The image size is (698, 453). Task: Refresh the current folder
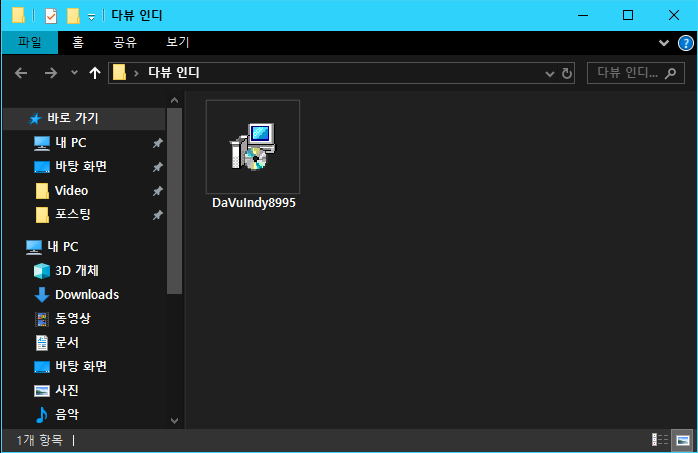point(566,73)
